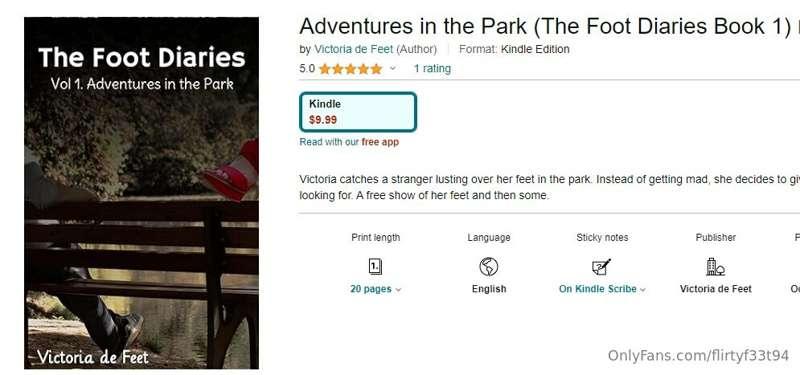Click the English language label
The width and height of the screenshot is (800, 375).
[489, 289]
